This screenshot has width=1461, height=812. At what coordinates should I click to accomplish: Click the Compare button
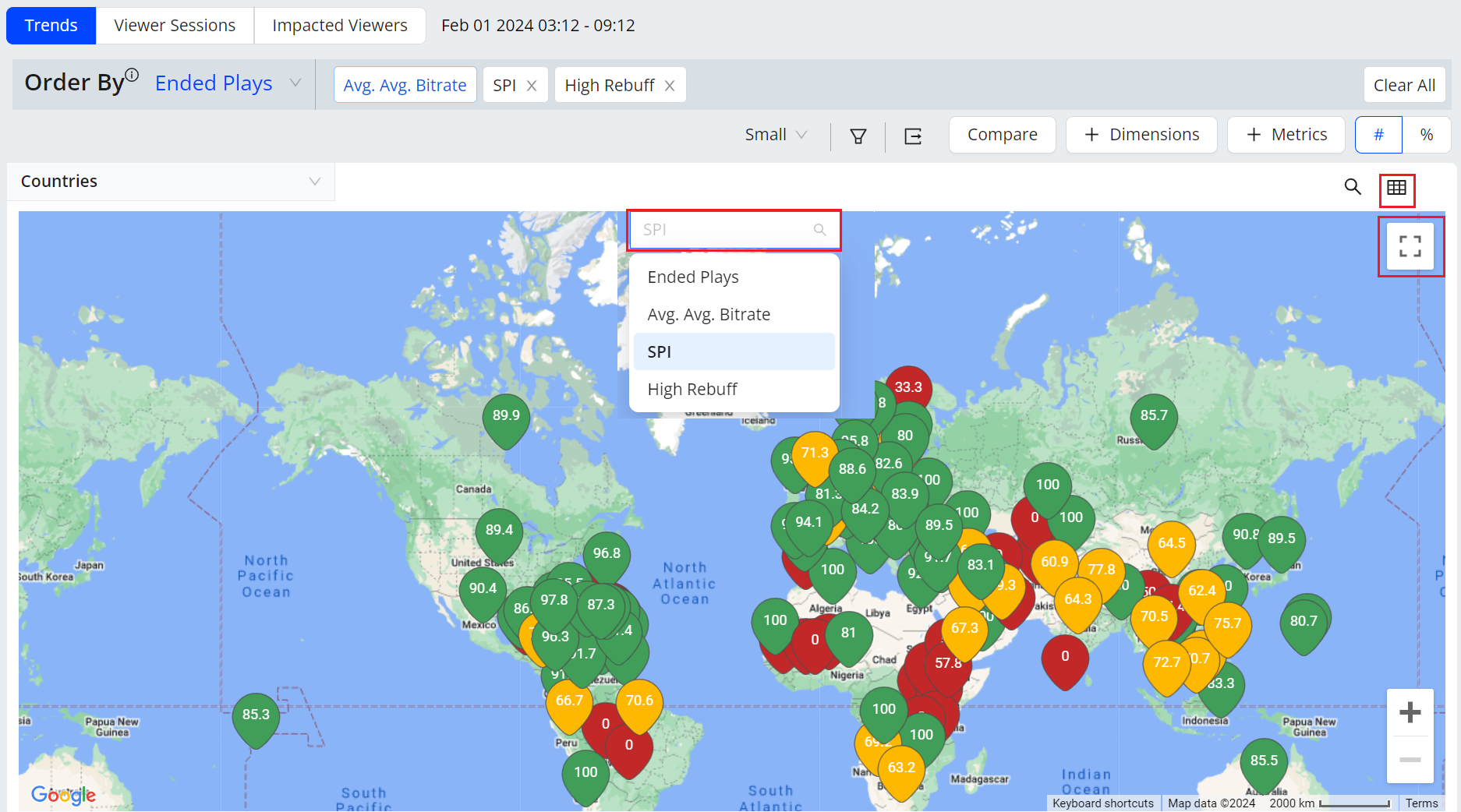point(1002,135)
